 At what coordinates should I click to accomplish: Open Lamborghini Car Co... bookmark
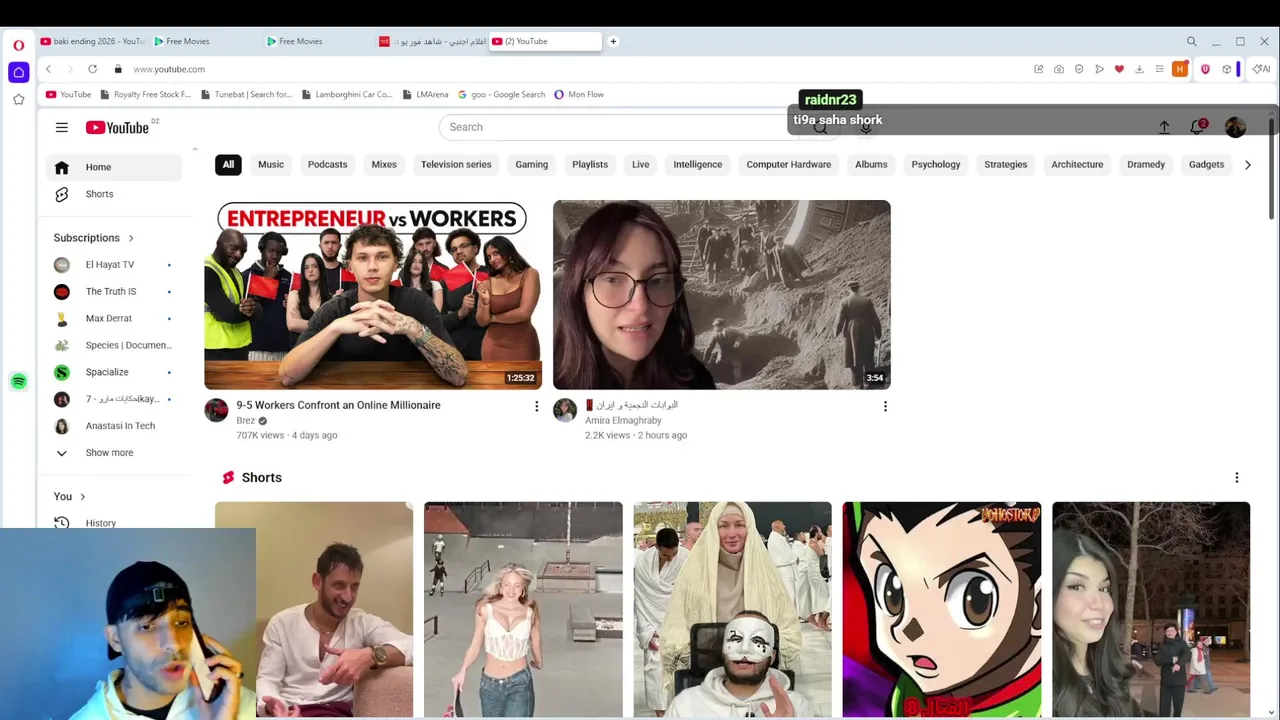[346, 94]
